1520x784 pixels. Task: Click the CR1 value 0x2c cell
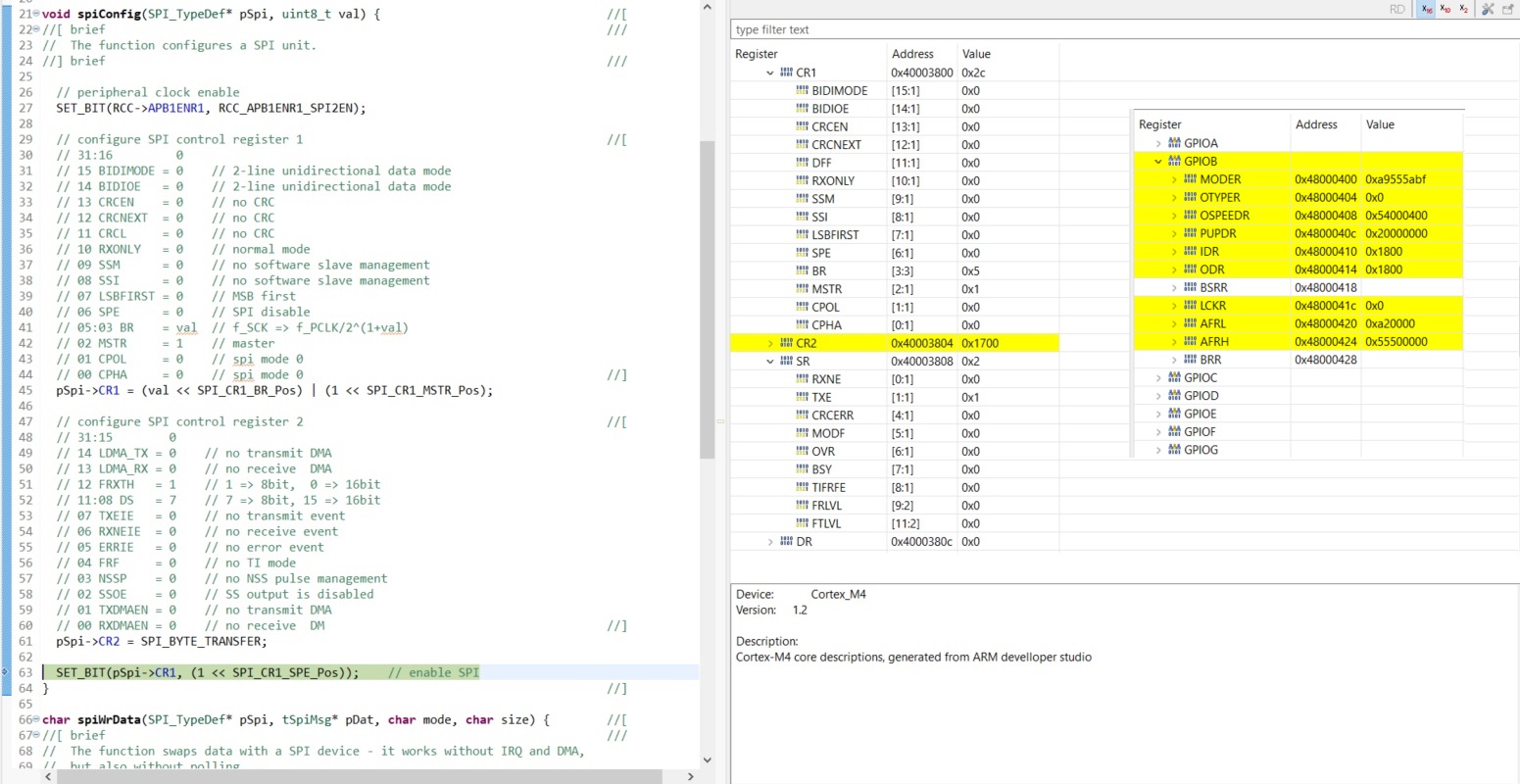coord(973,73)
